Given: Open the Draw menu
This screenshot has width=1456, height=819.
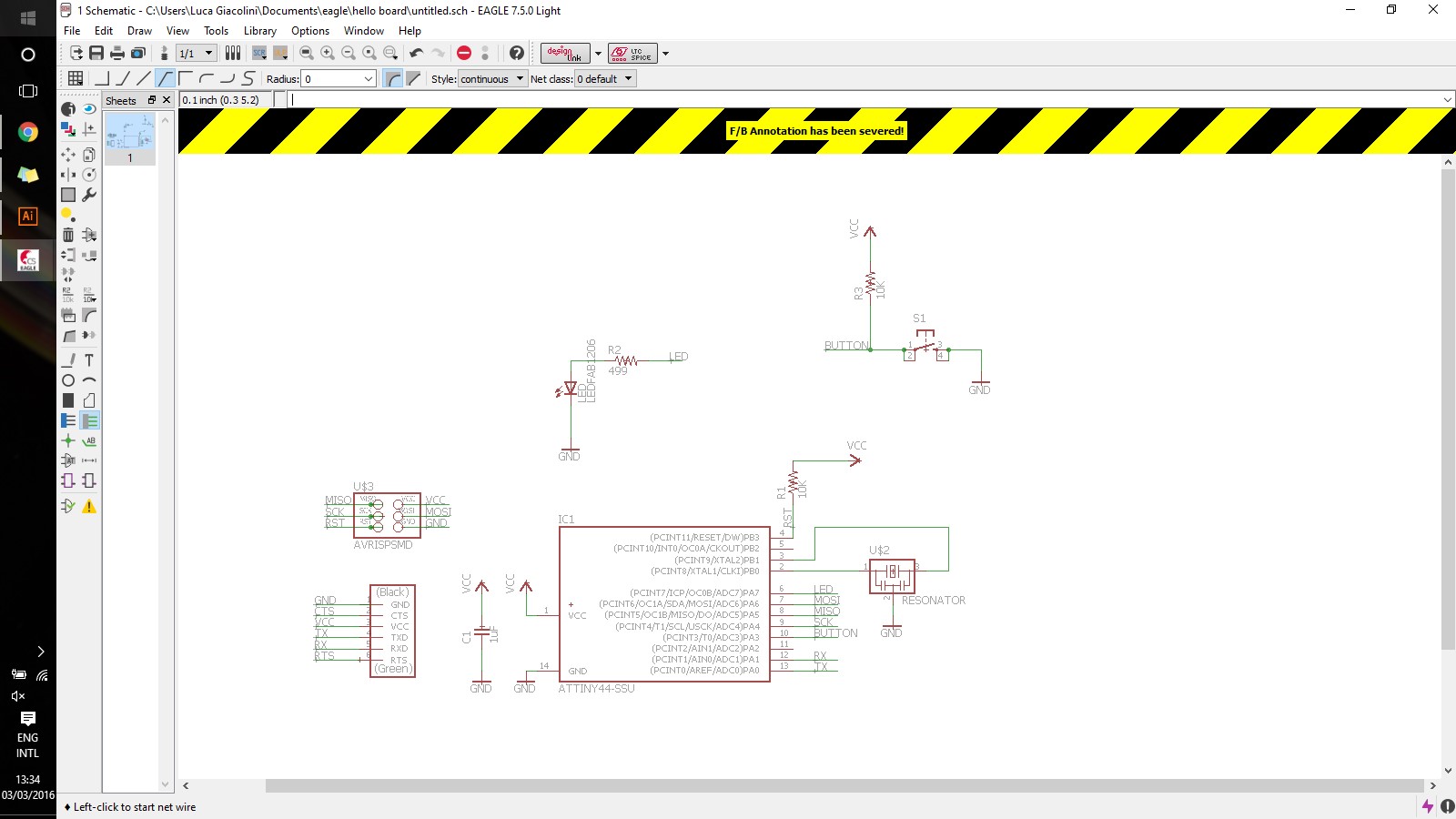Looking at the screenshot, I should [139, 31].
